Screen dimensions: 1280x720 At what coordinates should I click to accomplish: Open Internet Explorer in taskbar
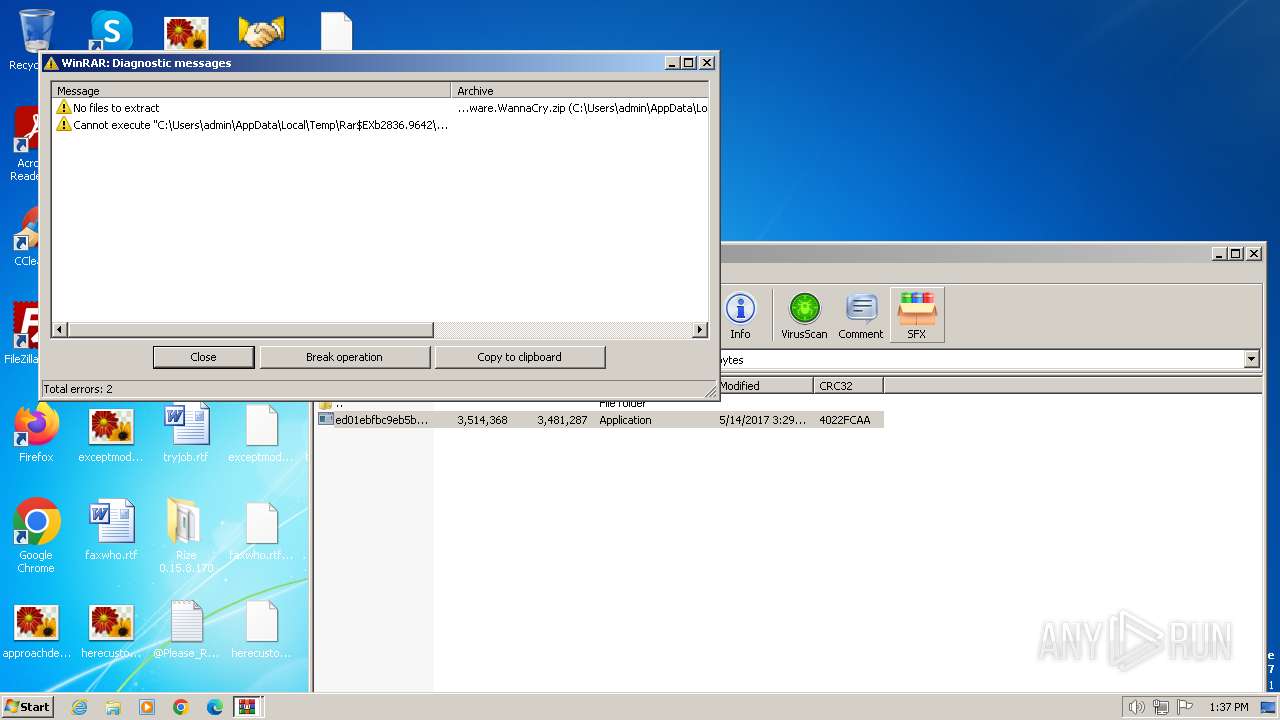point(79,707)
